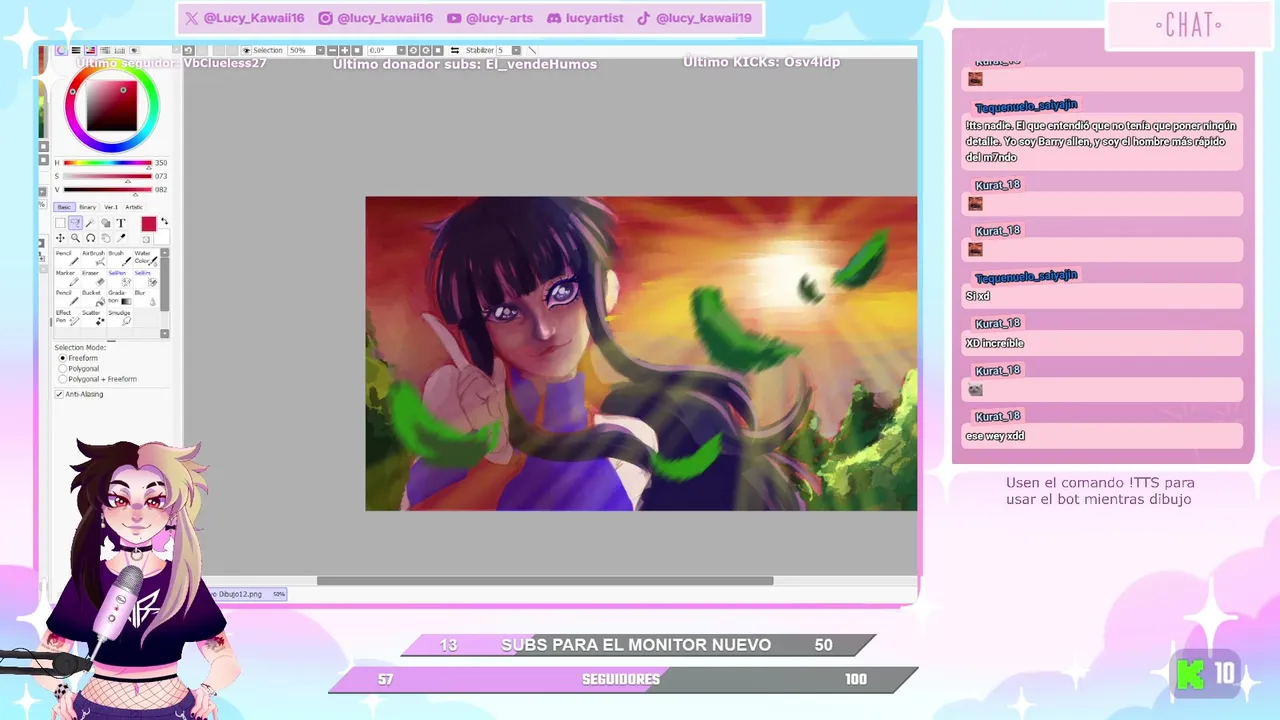1280x720 pixels.
Task: Pick the WaterColor brush
Action: click(x=146, y=258)
